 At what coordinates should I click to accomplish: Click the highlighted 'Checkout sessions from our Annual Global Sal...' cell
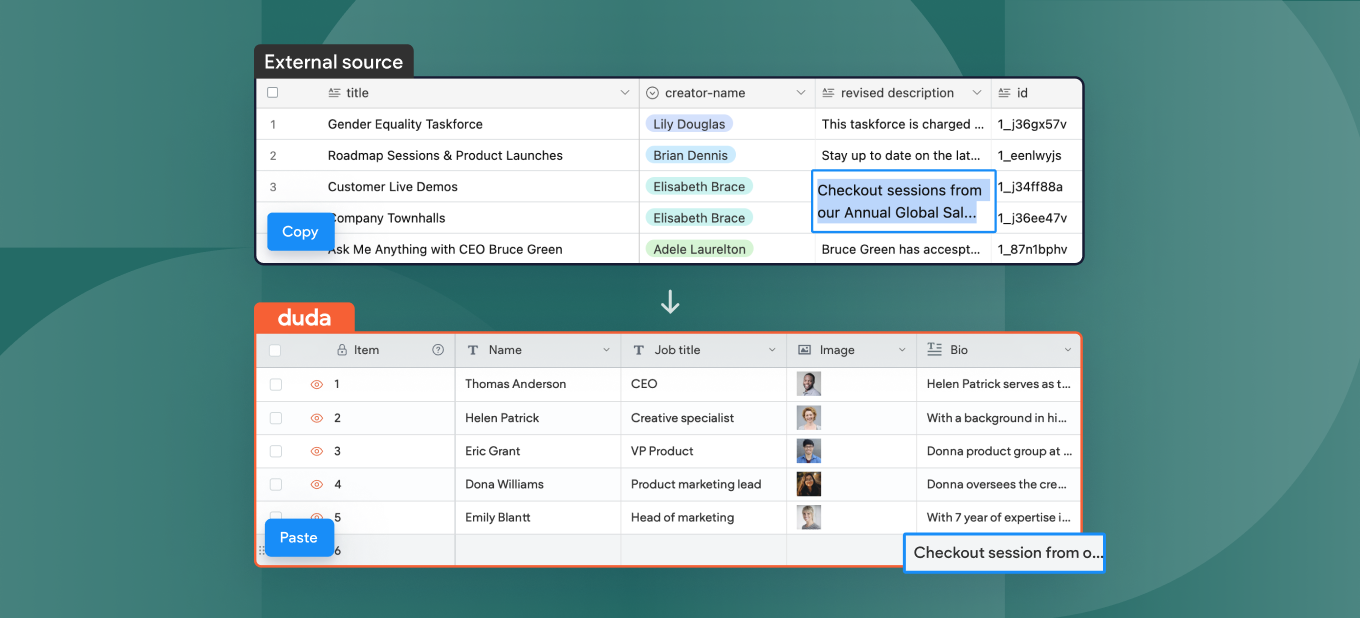click(x=904, y=201)
